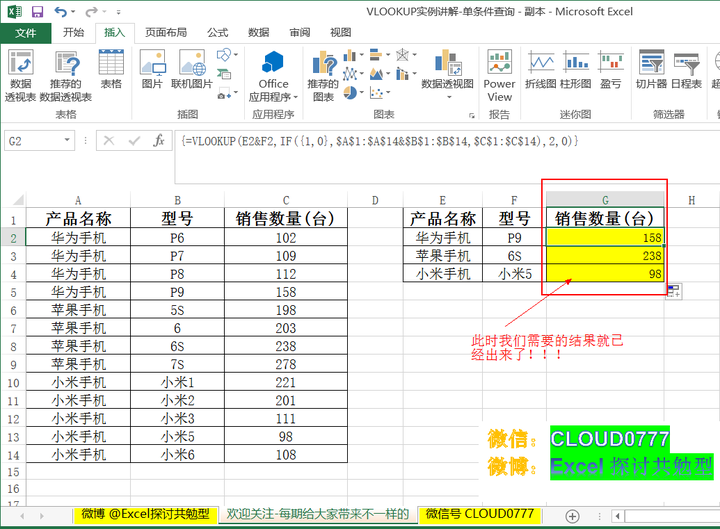This screenshot has width=720, height=529.
Task: Insert a Line sparkline (折线图)
Action: click(x=541, y=69)
